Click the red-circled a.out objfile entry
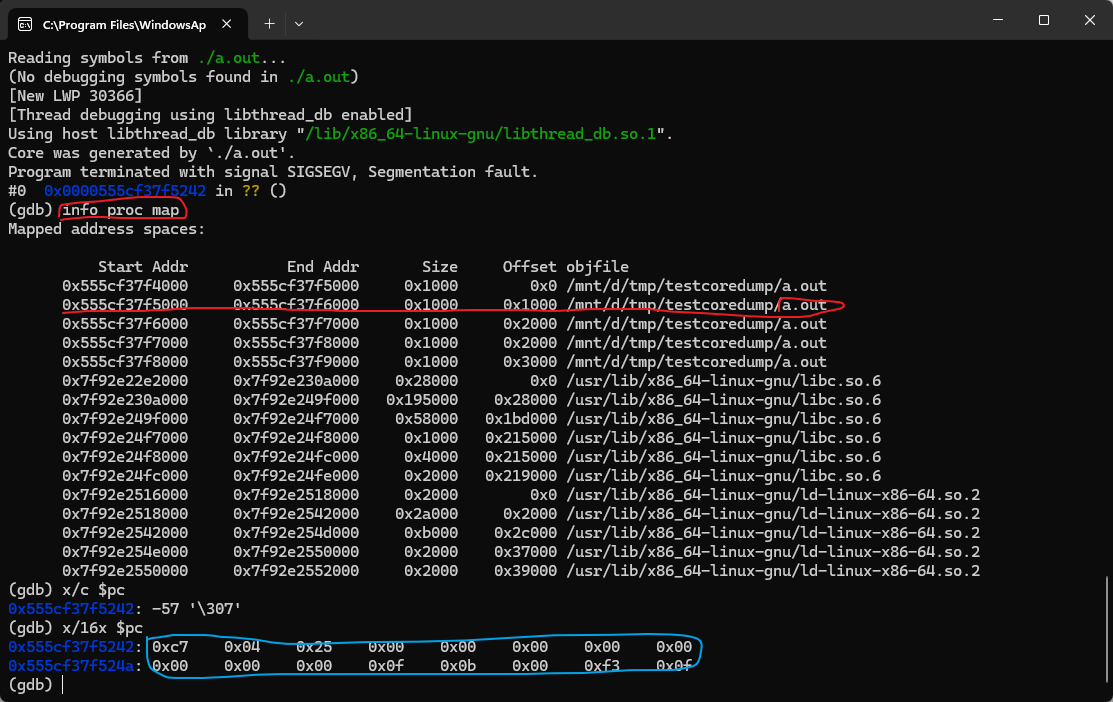Viewport: 1113px width, 702px height. pyautogui.click(x=805, y=305)
